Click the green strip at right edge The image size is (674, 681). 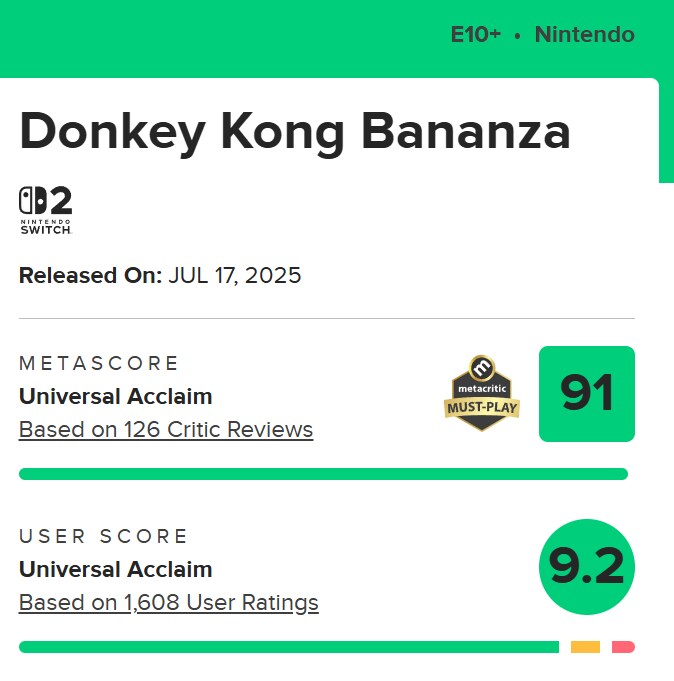click(666, 130)
